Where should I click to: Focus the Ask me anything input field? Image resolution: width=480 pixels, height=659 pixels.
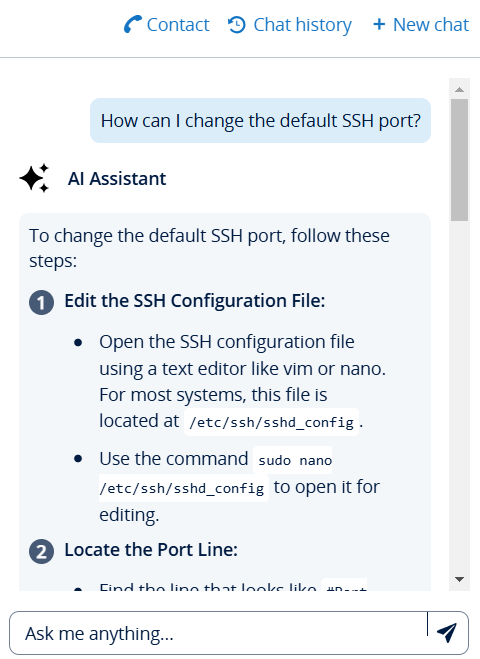pyautogui.click(x=218, y=633)
